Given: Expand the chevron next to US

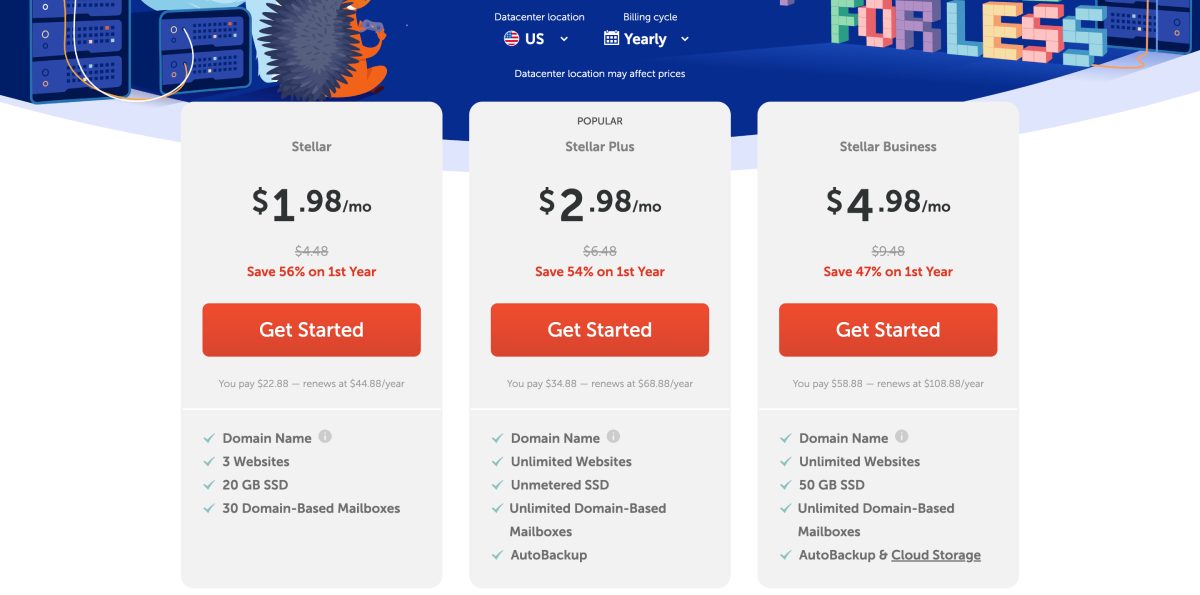Looking at the screenshot, I should [564, 39].
